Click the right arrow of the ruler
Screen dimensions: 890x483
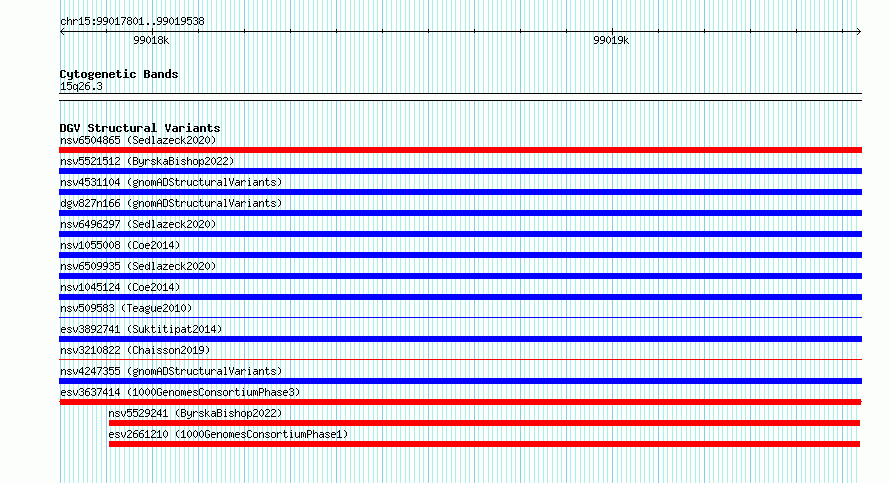pyautogui.click(x=859, y=32)
